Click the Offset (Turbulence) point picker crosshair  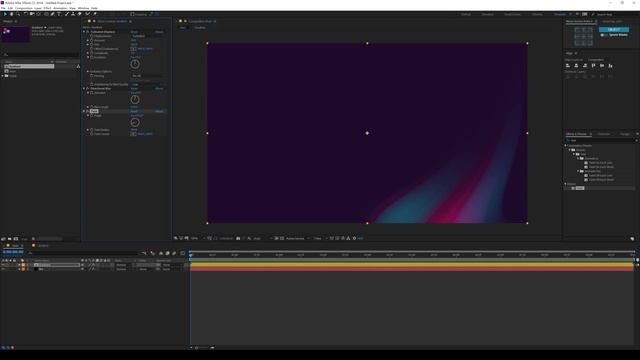click(x=133, y=49)
